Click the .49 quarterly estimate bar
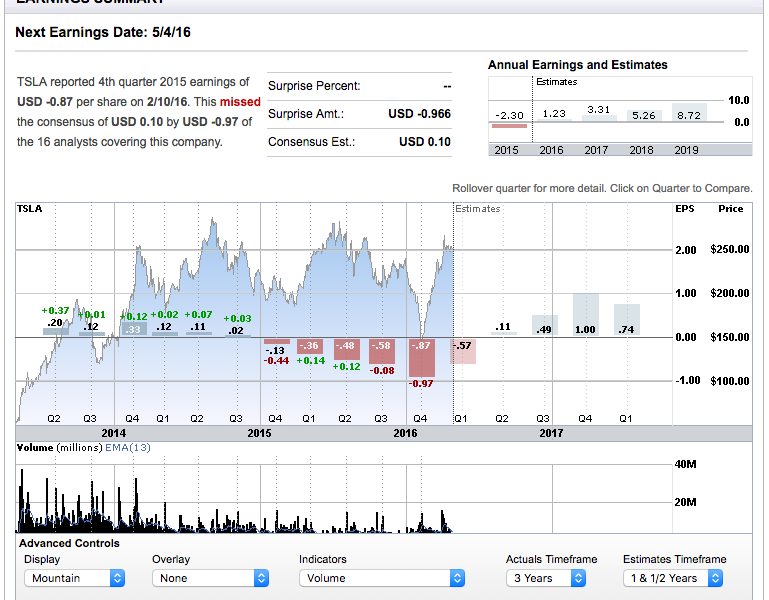The height and width of the screenshot is (600, 769). [x=544, y=326]
